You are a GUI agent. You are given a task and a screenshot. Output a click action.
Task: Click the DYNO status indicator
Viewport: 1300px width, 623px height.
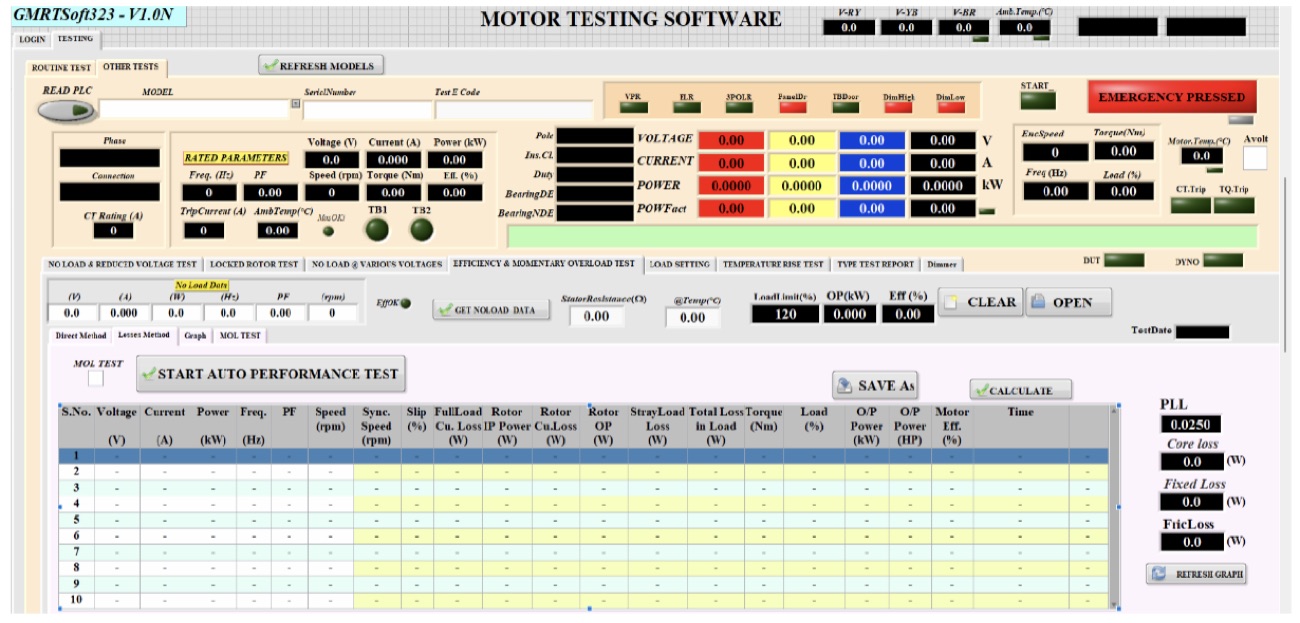(x=1223, y=260)
